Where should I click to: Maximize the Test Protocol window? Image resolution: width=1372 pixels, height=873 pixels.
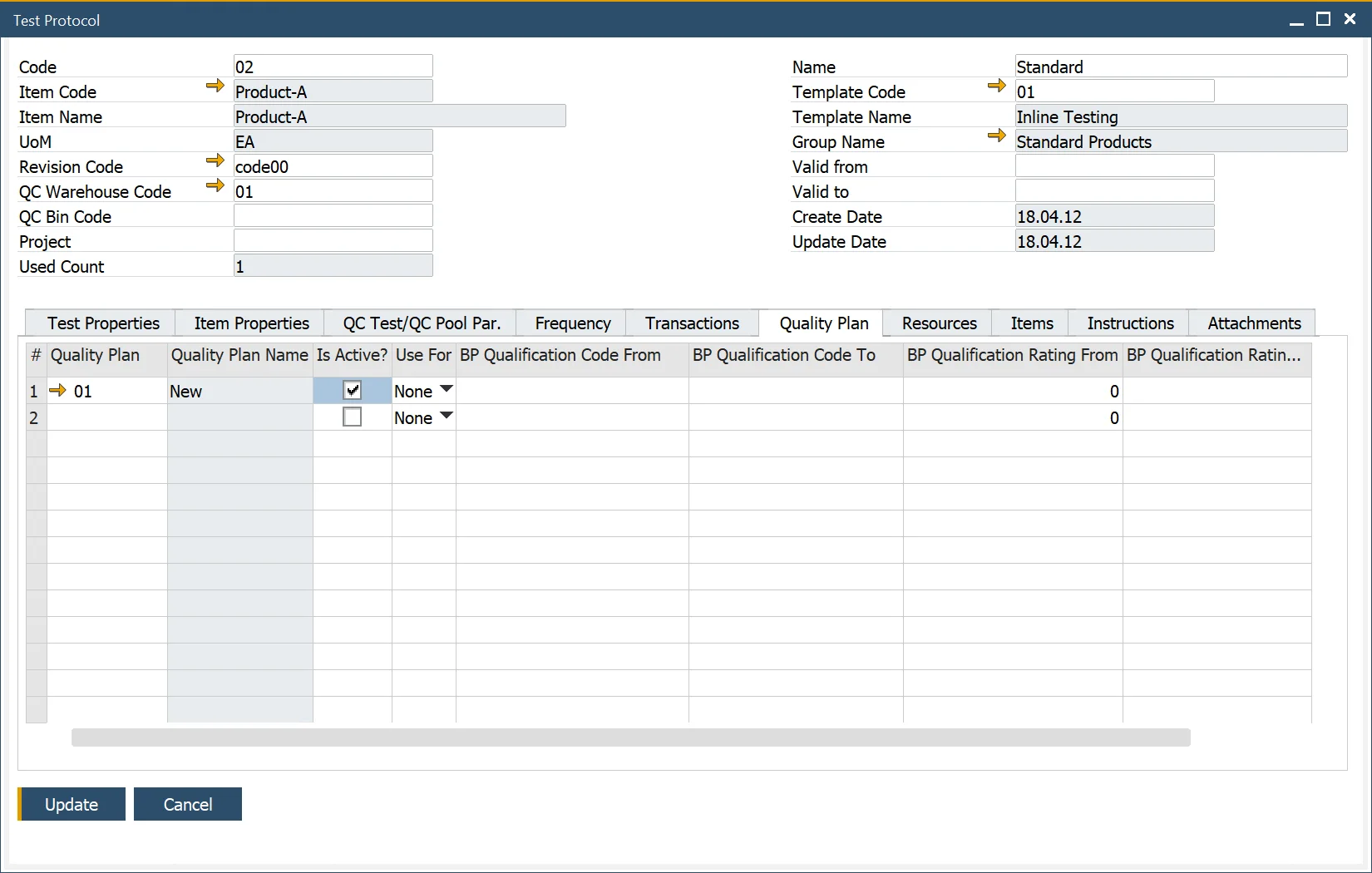coord(1323,19)
